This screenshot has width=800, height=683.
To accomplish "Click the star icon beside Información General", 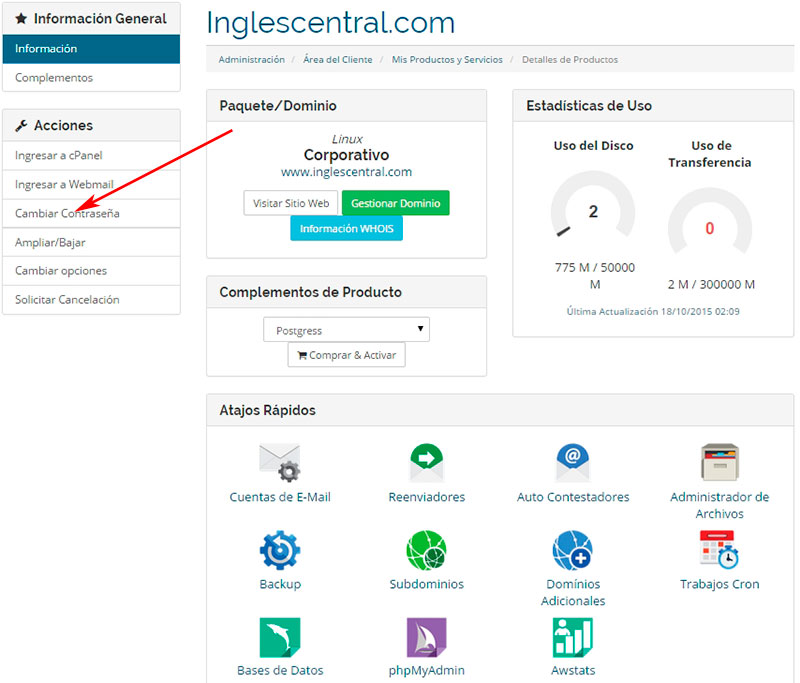I will (x=21, y=19).
